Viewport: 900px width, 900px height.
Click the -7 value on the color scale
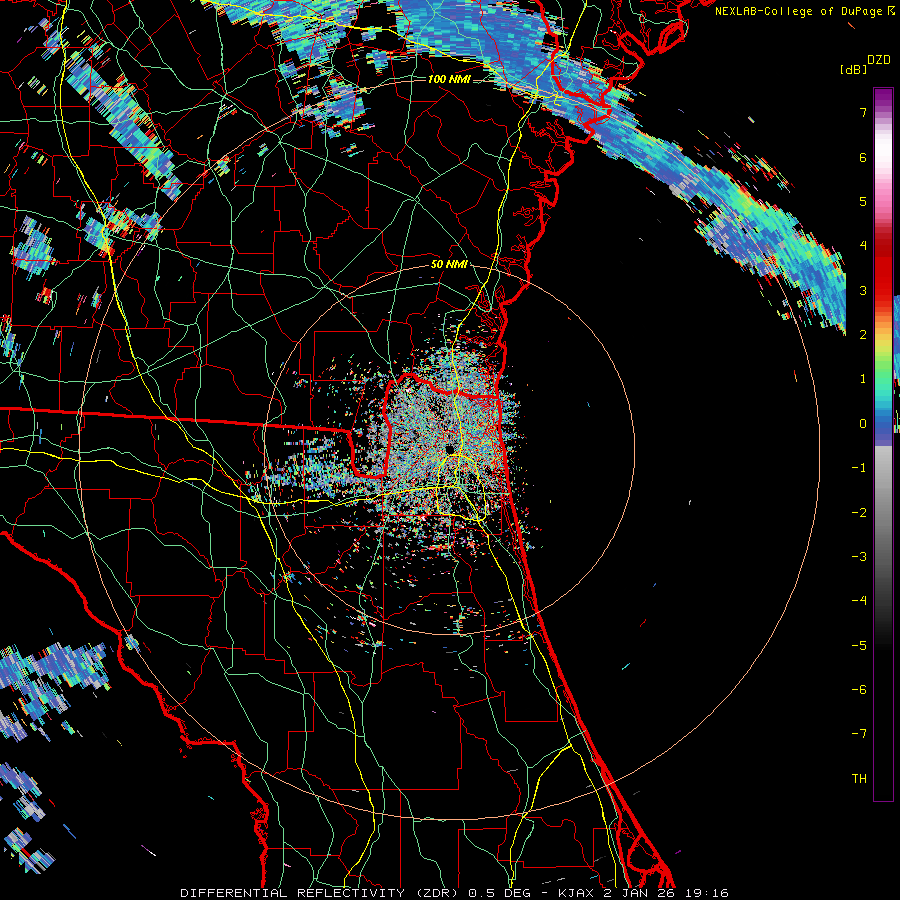(859, 734)
